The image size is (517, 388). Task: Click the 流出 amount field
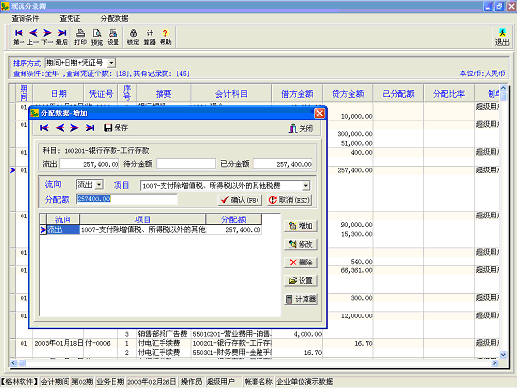tap(89, 164)
